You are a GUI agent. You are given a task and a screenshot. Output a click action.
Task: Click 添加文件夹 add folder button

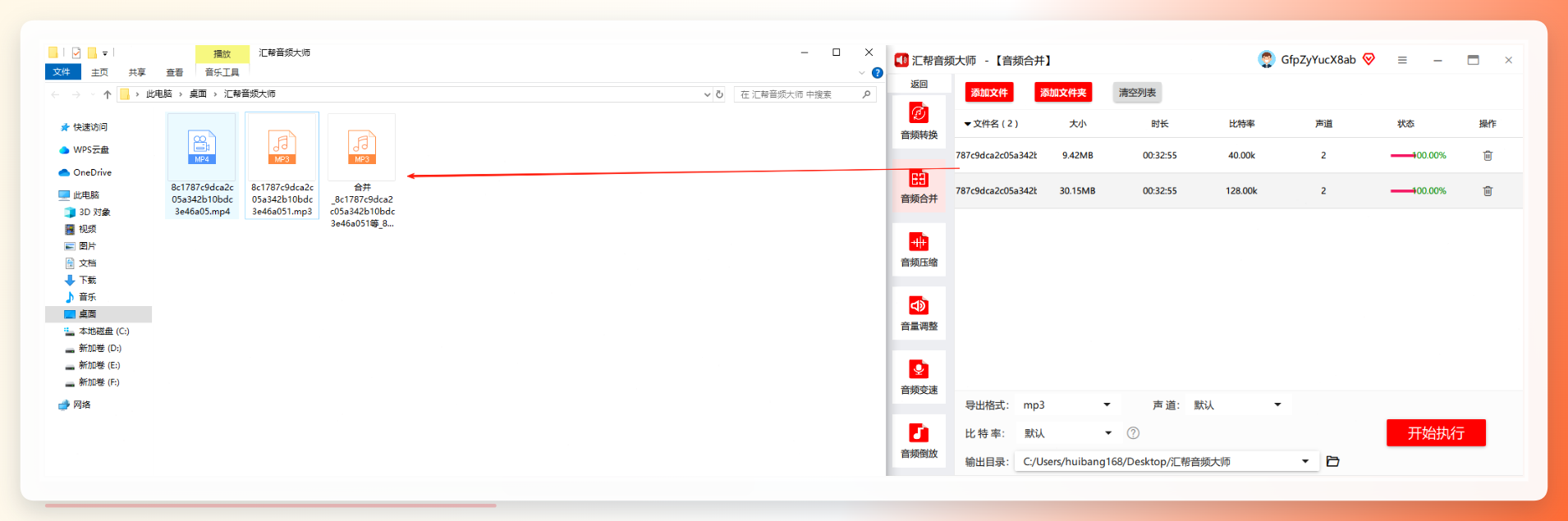[x=1063, y=93]
